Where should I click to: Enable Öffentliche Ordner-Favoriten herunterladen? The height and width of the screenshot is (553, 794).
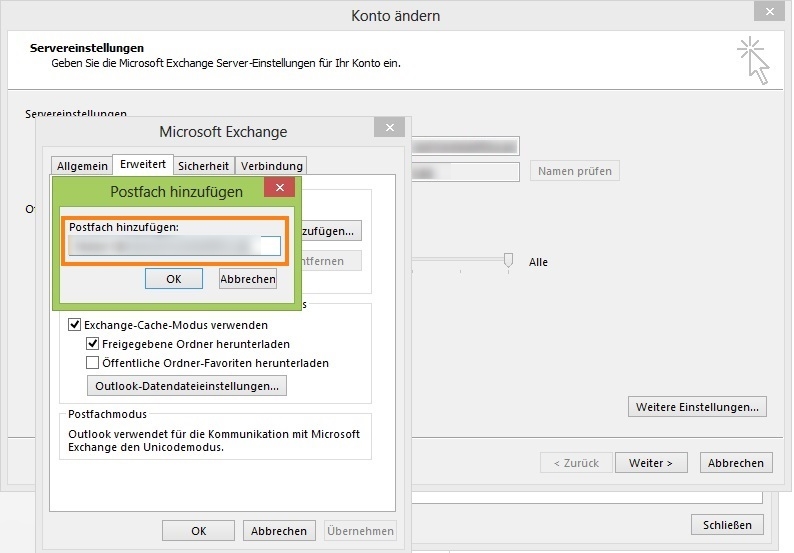point(93,363)
